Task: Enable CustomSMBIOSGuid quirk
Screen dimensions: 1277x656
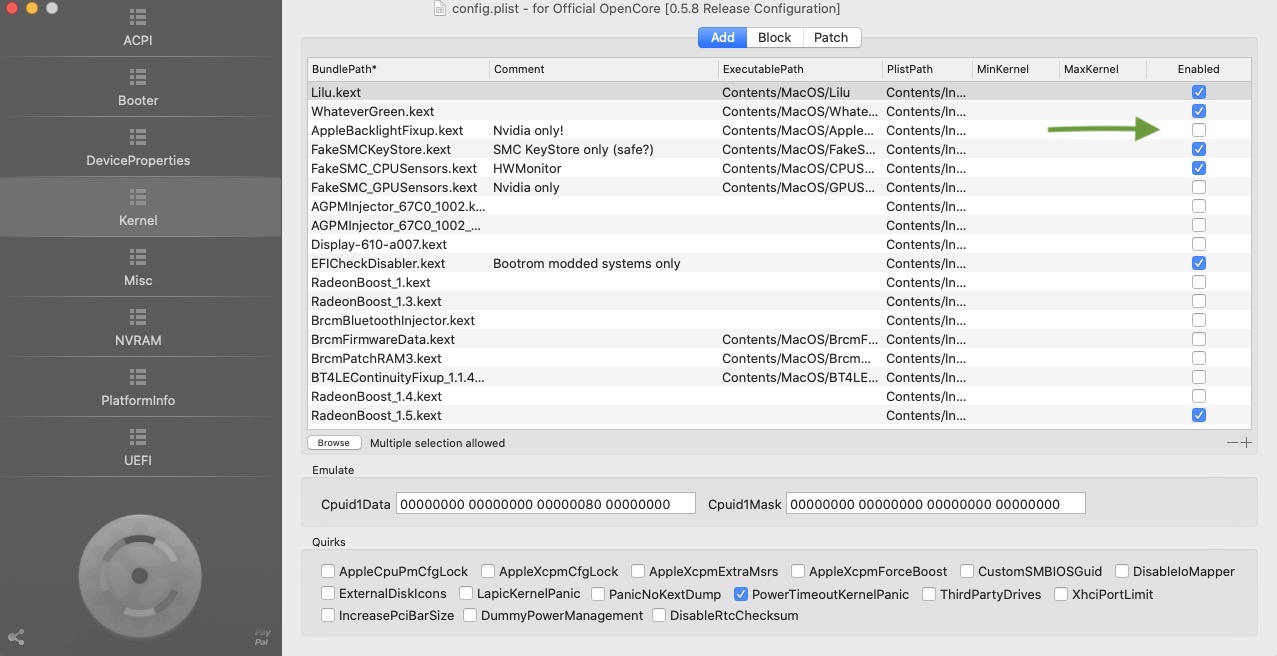Action: coord(967,572)
